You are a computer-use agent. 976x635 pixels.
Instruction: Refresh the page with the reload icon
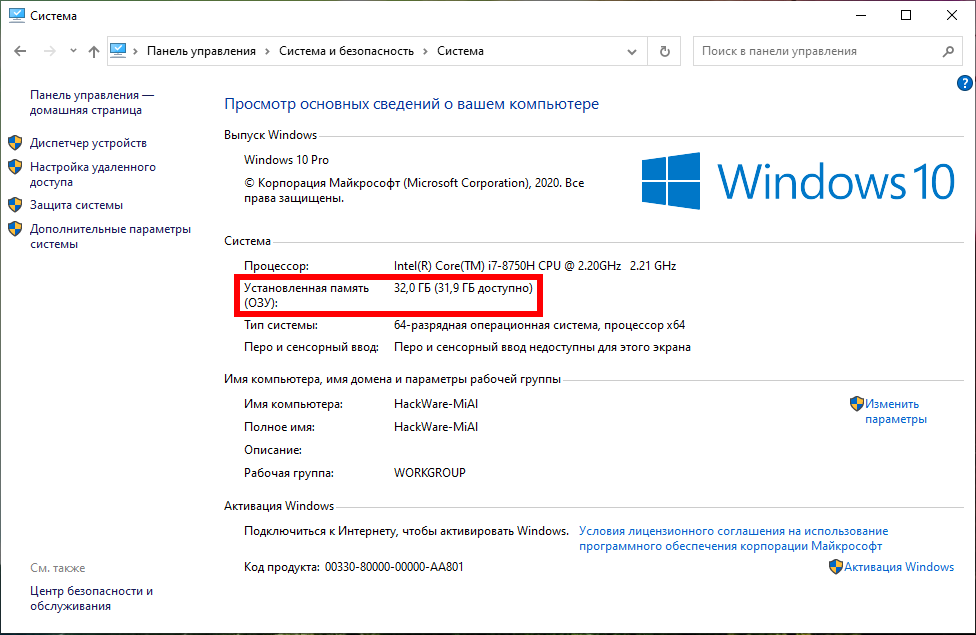point(665,52)
